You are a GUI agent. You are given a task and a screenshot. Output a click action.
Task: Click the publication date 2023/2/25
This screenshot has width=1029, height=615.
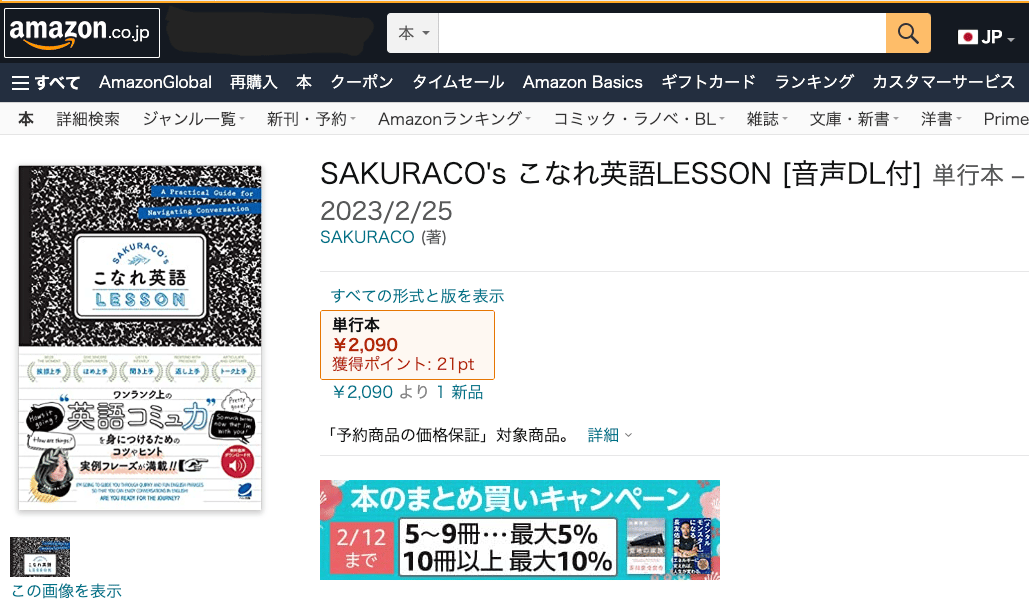click(x=386, y=211)
